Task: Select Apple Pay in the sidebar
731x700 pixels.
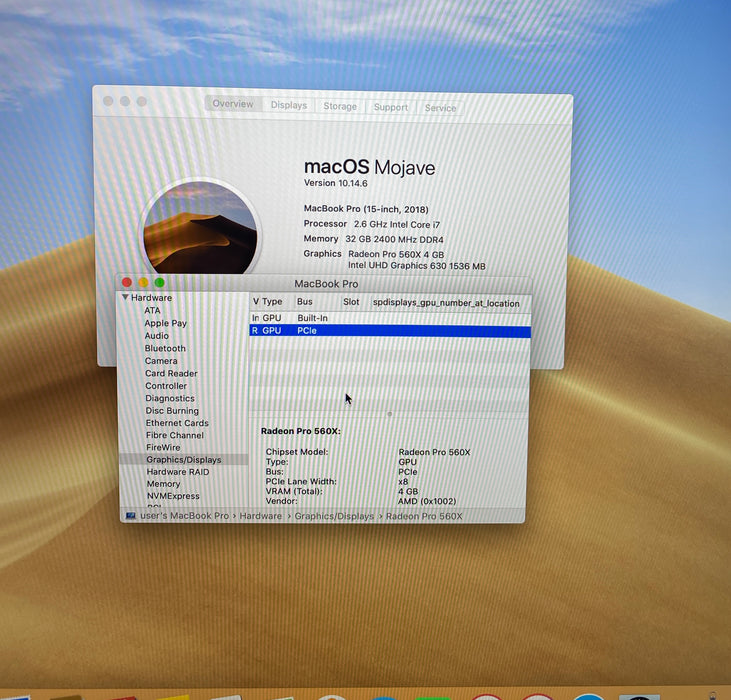Action: coord(166,323)
